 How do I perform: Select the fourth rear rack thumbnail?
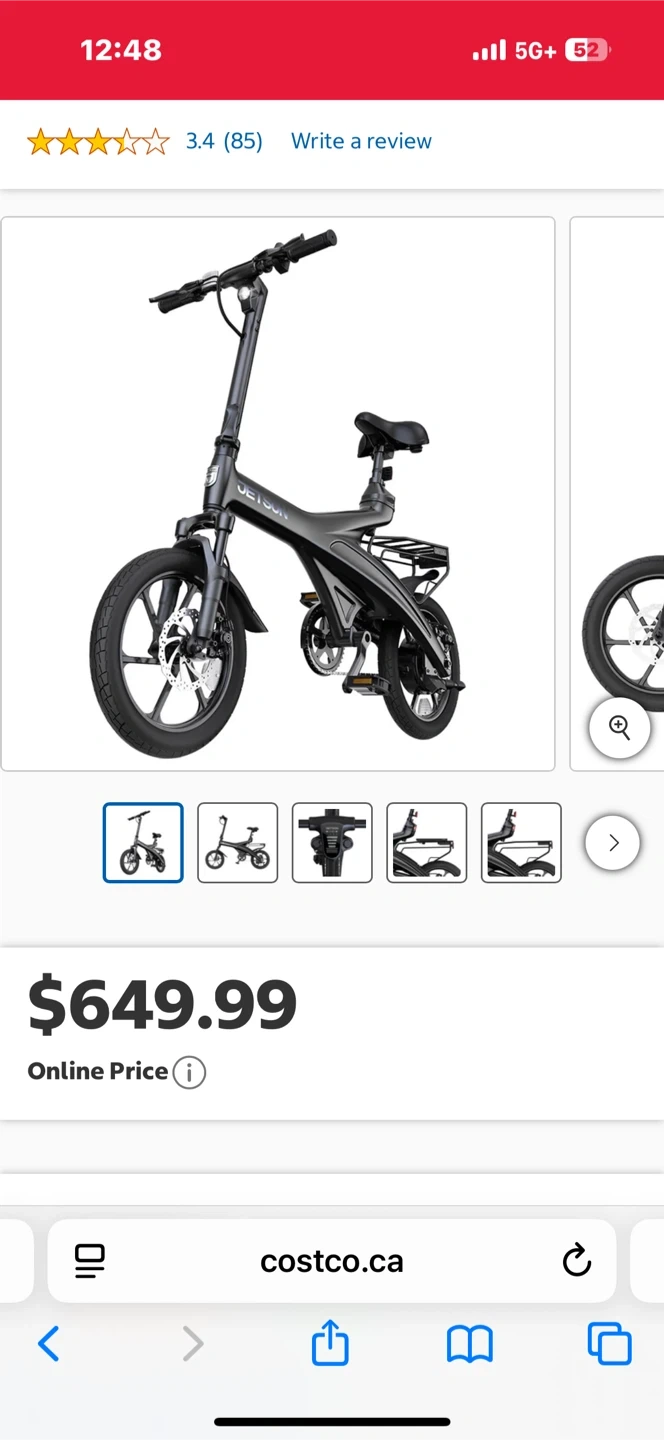[427, 843]
